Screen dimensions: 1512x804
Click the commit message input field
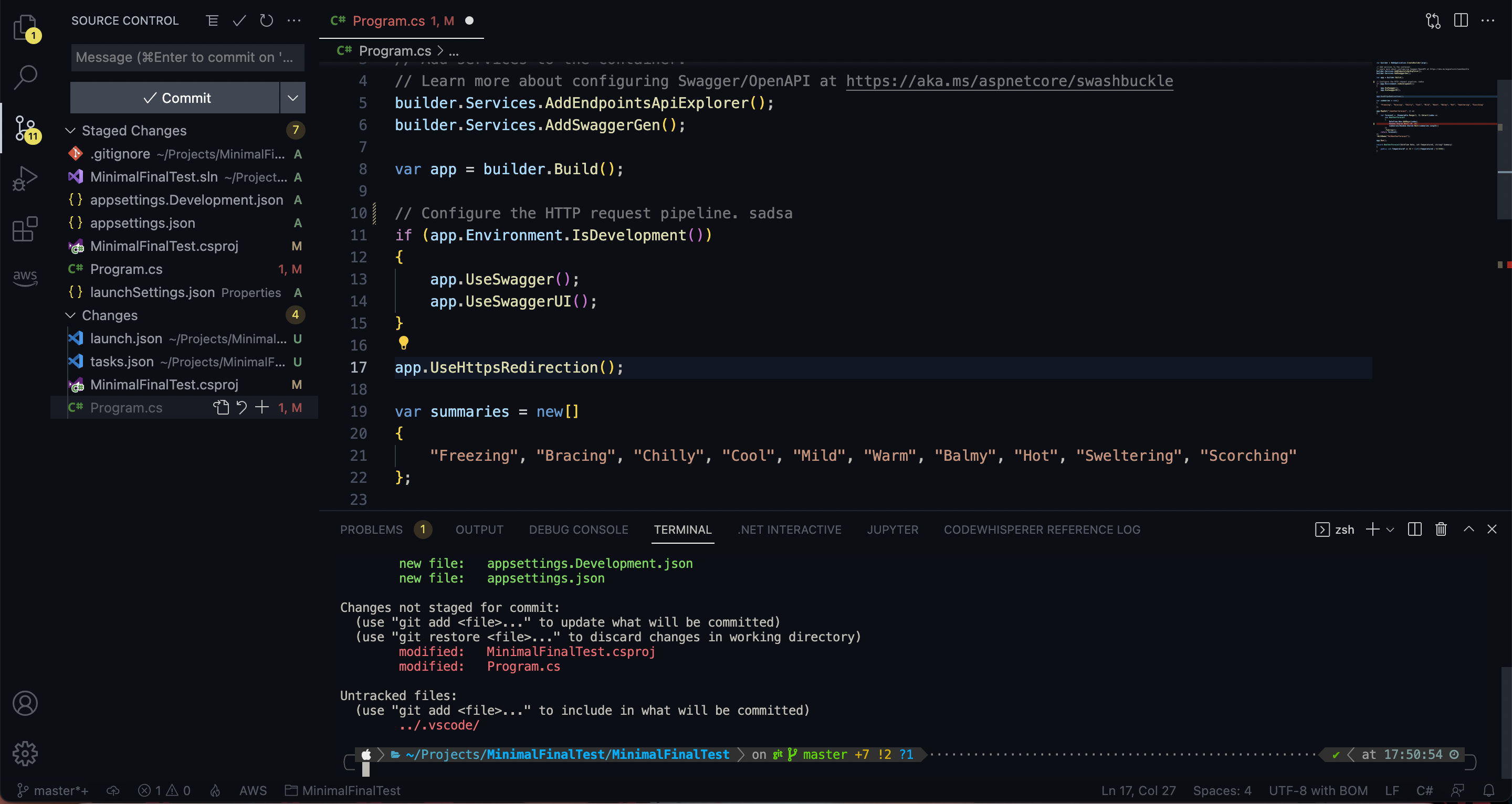187,58
